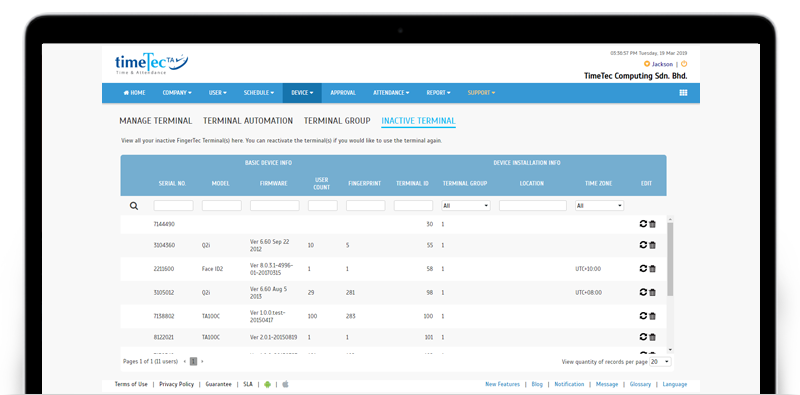Click the Serial No. filter field

[x=173, y=206]
